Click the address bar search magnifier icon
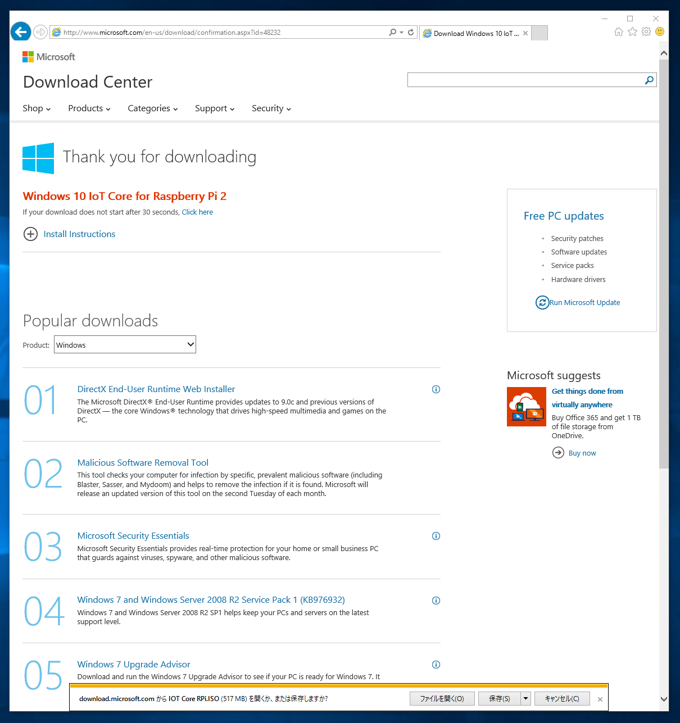This screenshot has height=723, width=680. [x=392, y=32]
